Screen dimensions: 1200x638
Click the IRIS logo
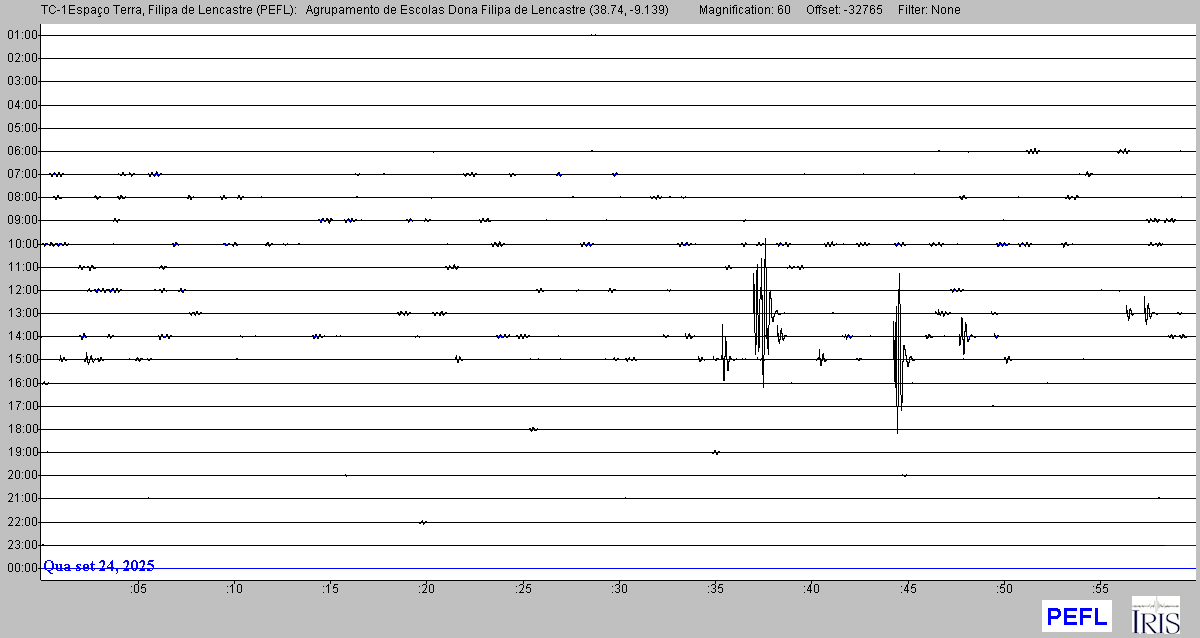coord(1155,615)
